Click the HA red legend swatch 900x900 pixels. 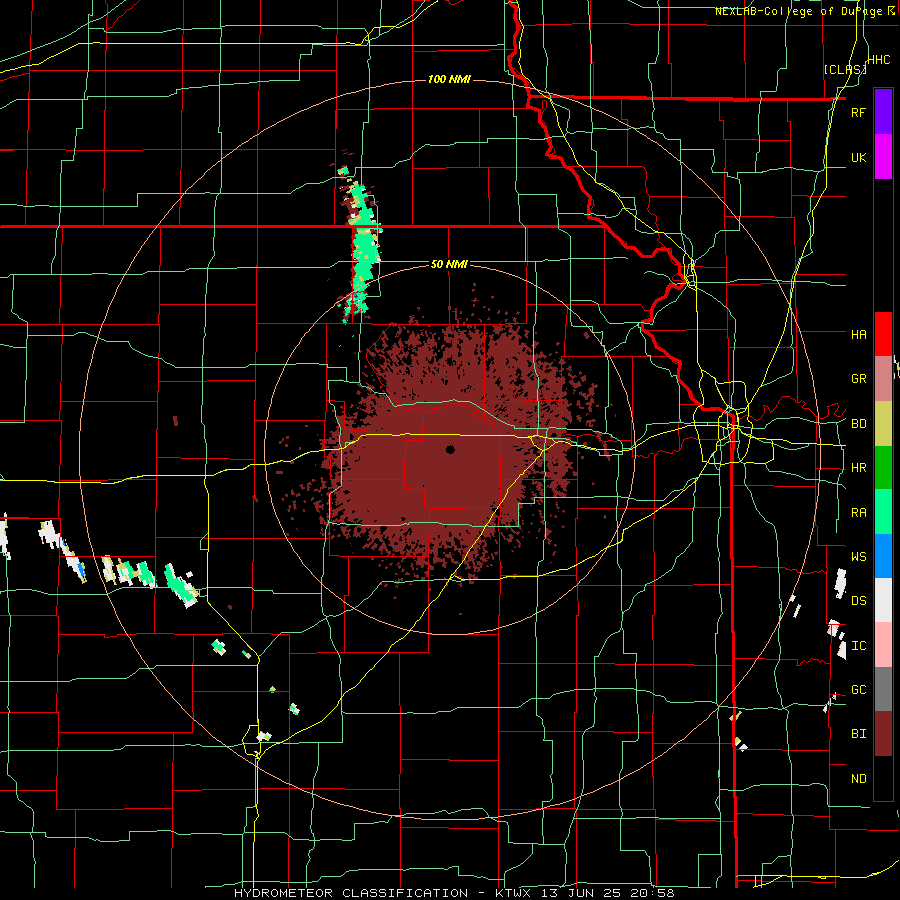point(883,334)
